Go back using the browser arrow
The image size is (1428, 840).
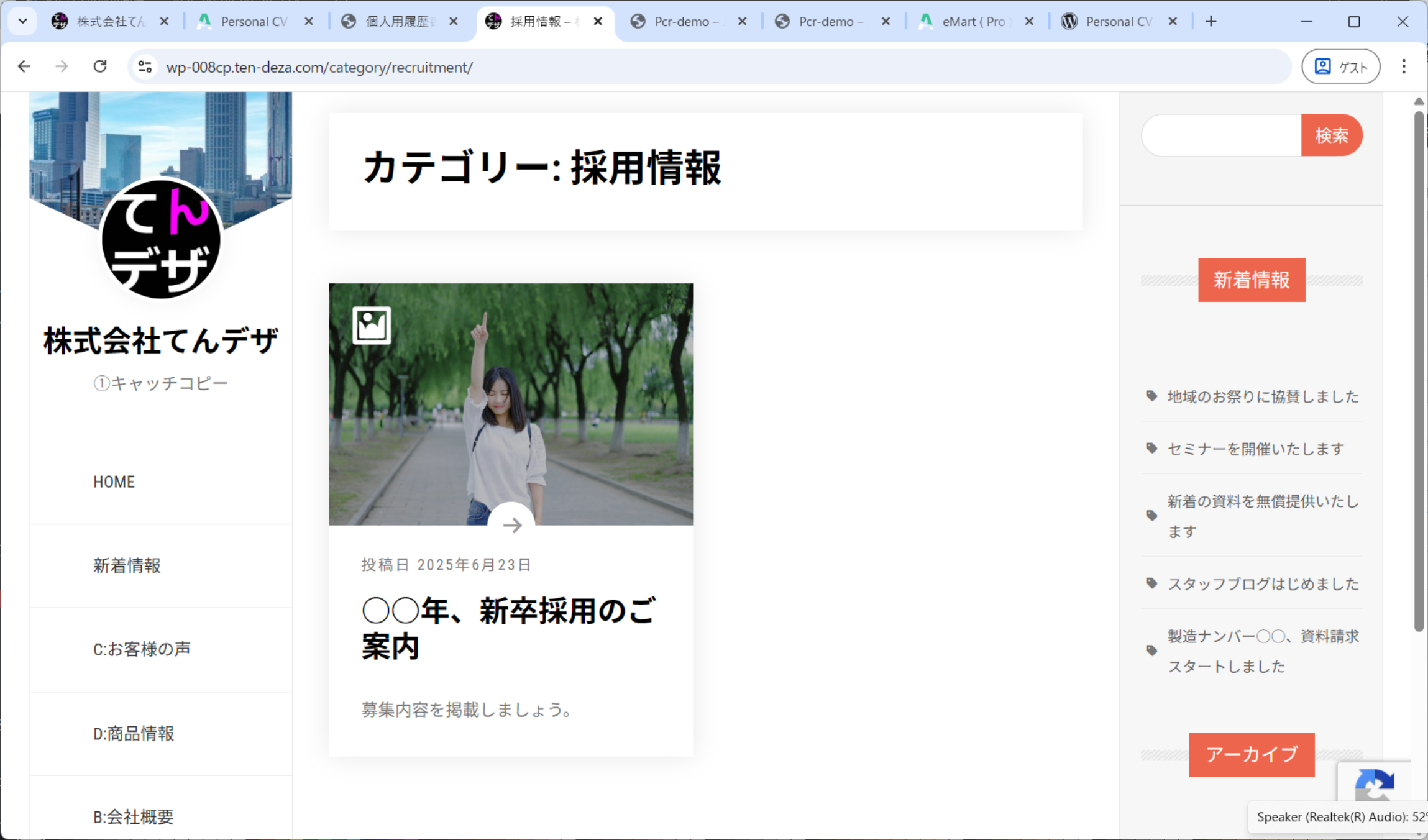click(24, 66)
